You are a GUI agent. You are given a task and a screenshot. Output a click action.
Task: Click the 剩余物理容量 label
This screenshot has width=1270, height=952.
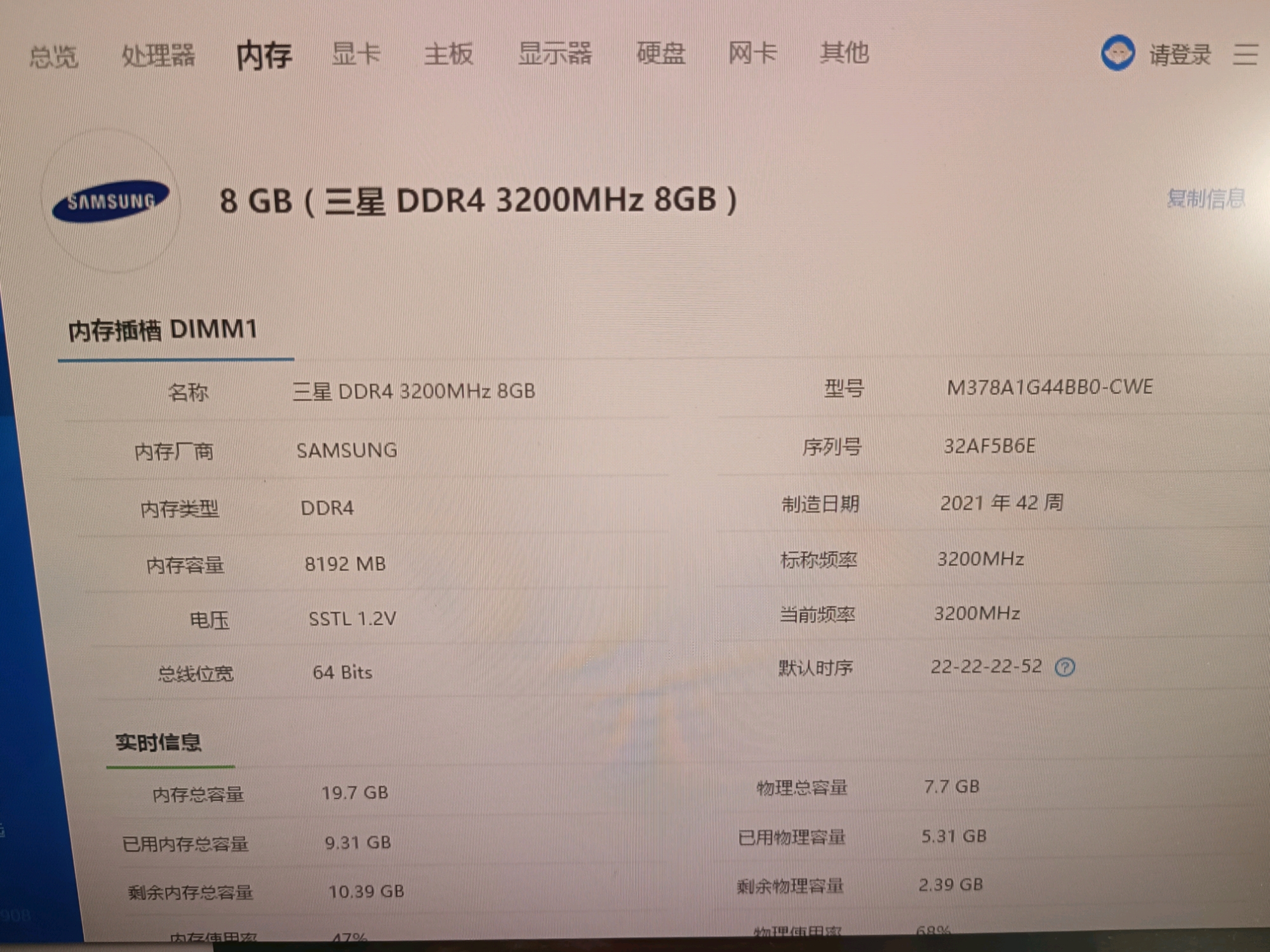tap(790, 886)
